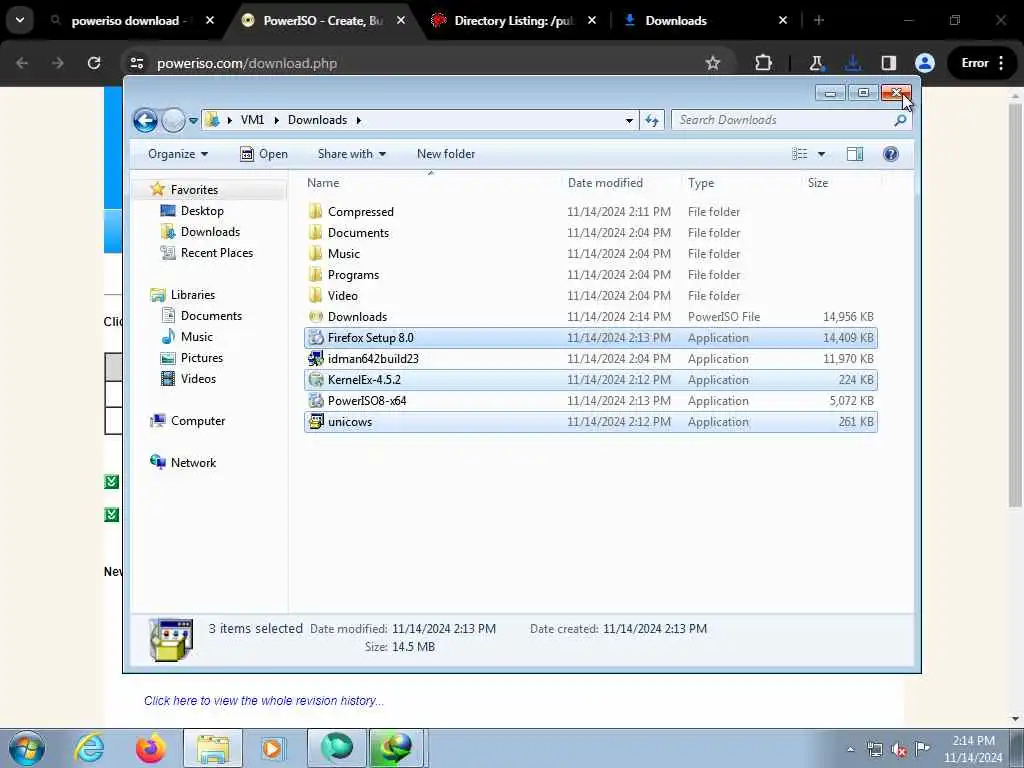Expand the view options dropdown arrow

click(822, 154)
